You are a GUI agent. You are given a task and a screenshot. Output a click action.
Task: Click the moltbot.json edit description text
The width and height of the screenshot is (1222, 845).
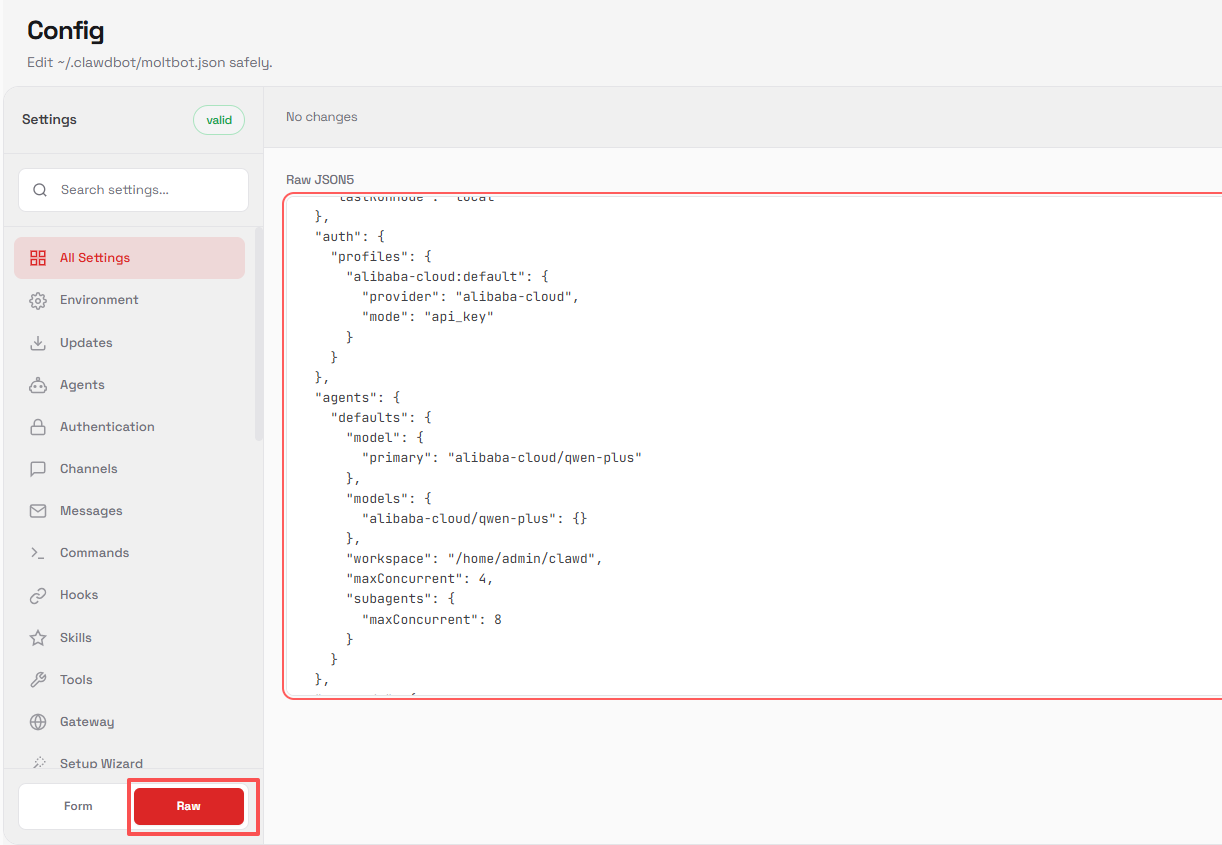[150, 62]
